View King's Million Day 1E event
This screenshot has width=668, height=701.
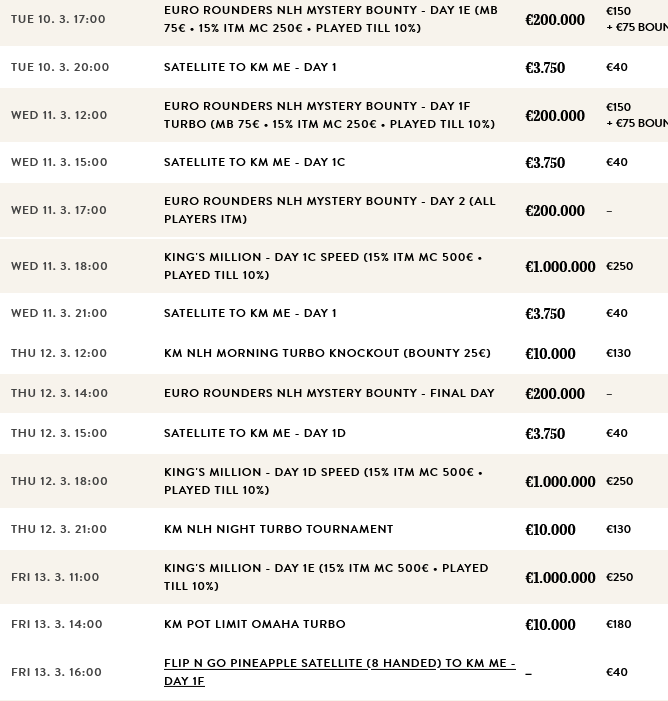326,577
